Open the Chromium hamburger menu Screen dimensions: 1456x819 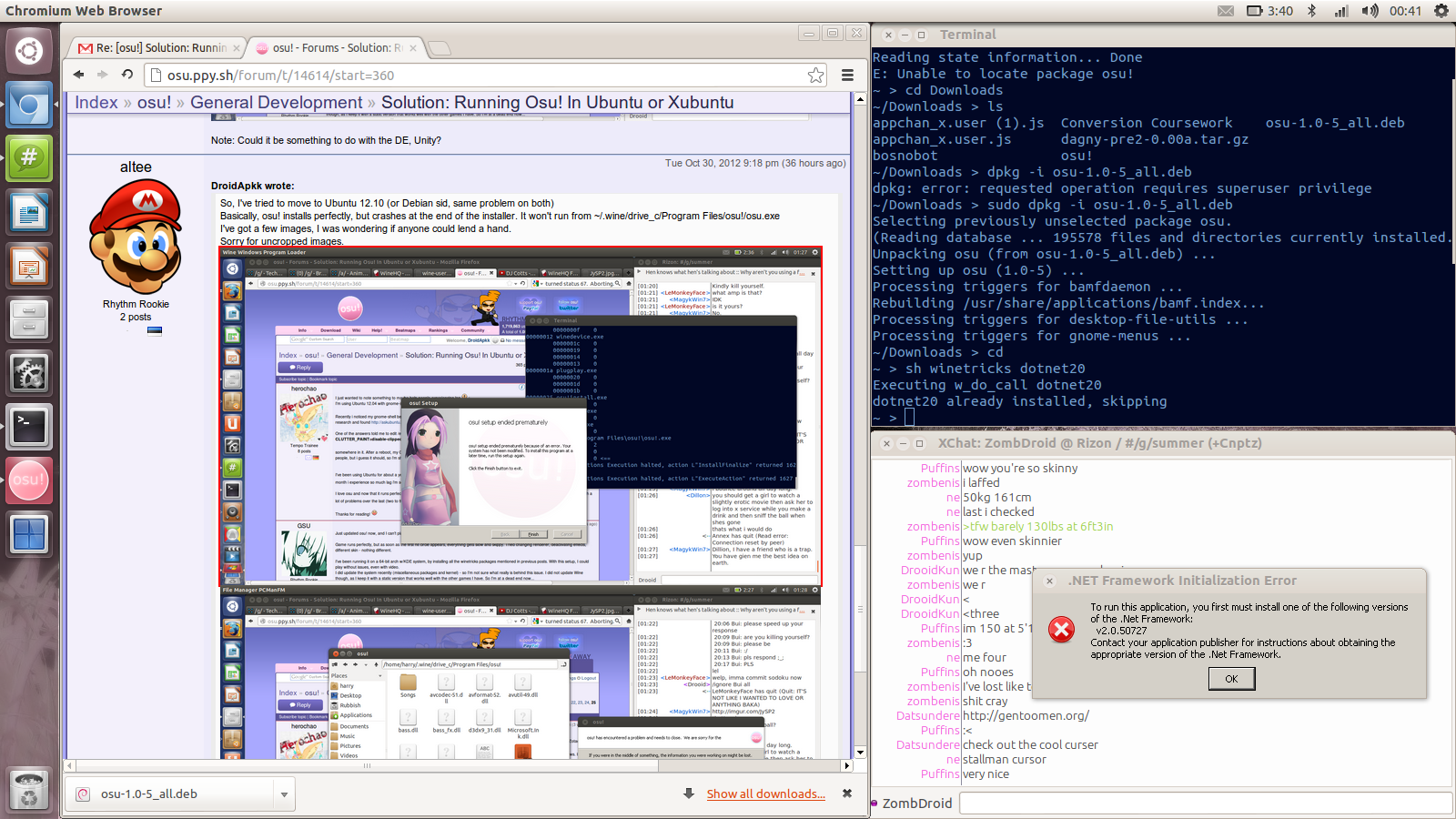click(847, 76)
